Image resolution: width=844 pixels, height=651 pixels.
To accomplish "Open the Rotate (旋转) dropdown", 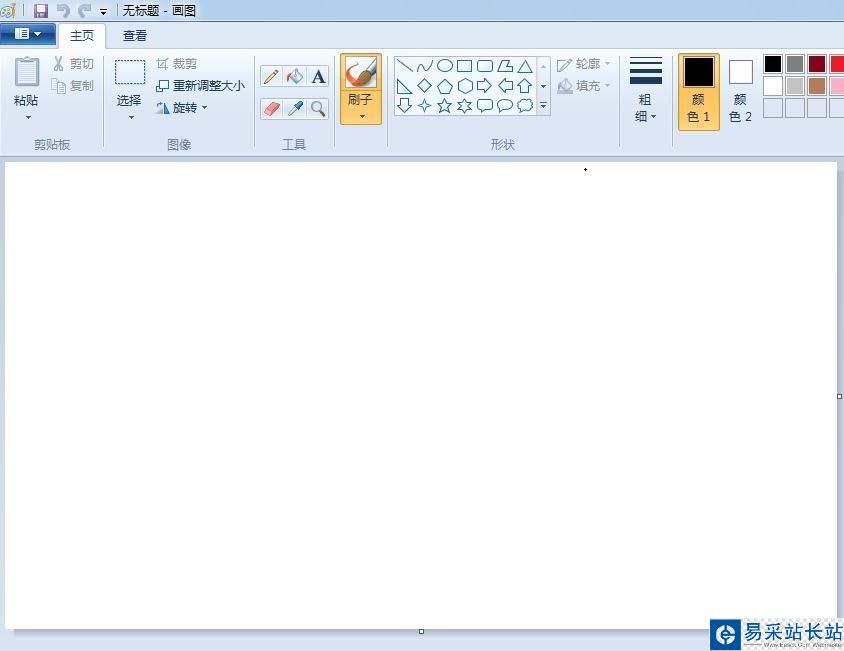I will [182, 108].
